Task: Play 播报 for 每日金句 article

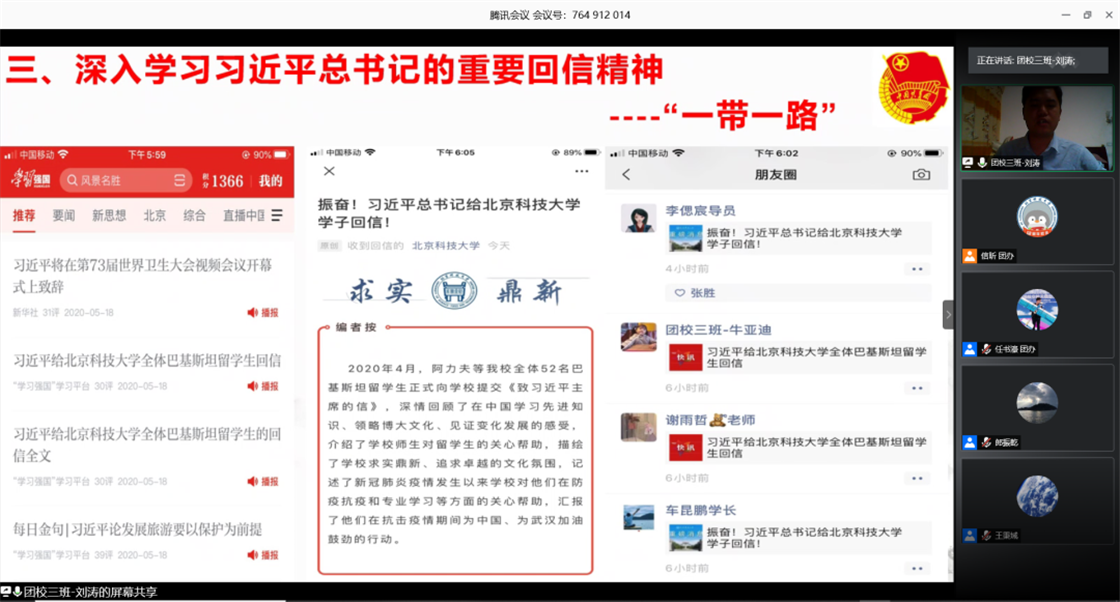Action: tap(263, 555)
